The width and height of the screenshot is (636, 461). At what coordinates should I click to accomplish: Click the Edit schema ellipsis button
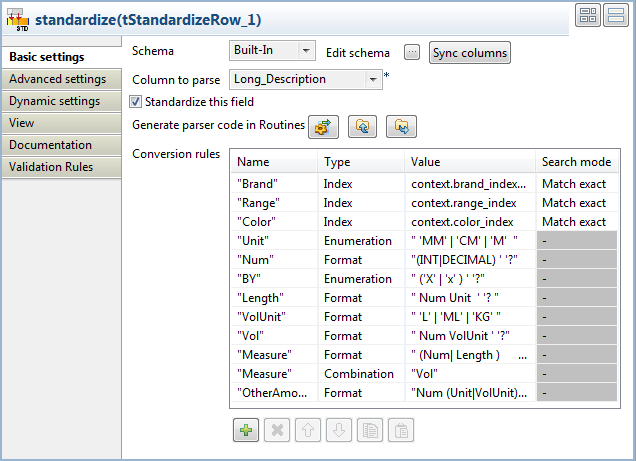click(x=412, y=52)
